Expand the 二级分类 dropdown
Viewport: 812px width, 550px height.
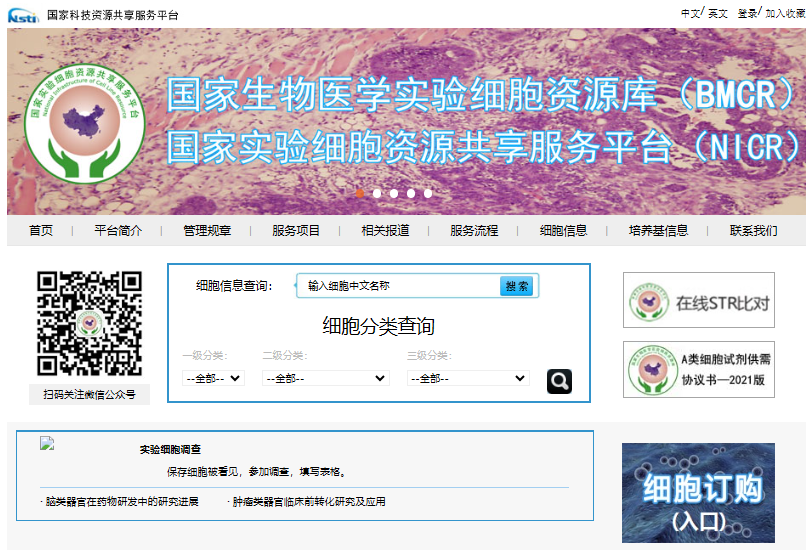click(324, 378)
